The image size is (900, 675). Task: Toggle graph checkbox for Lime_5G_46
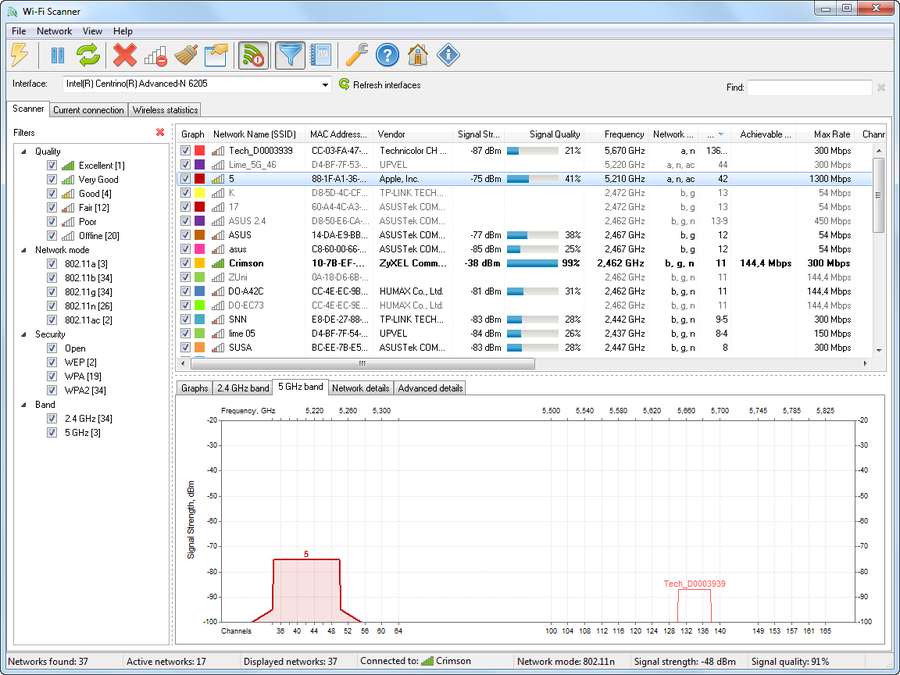click(185, 165)
